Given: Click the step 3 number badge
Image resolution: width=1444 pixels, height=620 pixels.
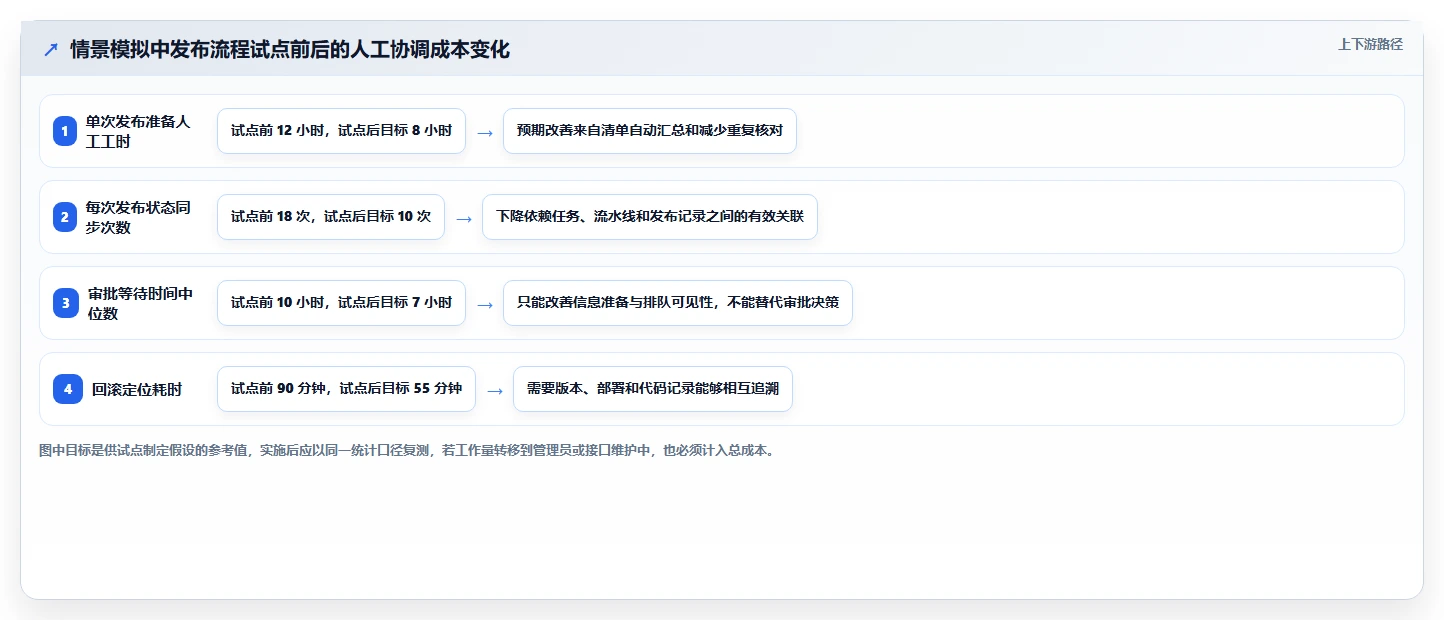Looking at the screenshot, I should coord(66,303).
